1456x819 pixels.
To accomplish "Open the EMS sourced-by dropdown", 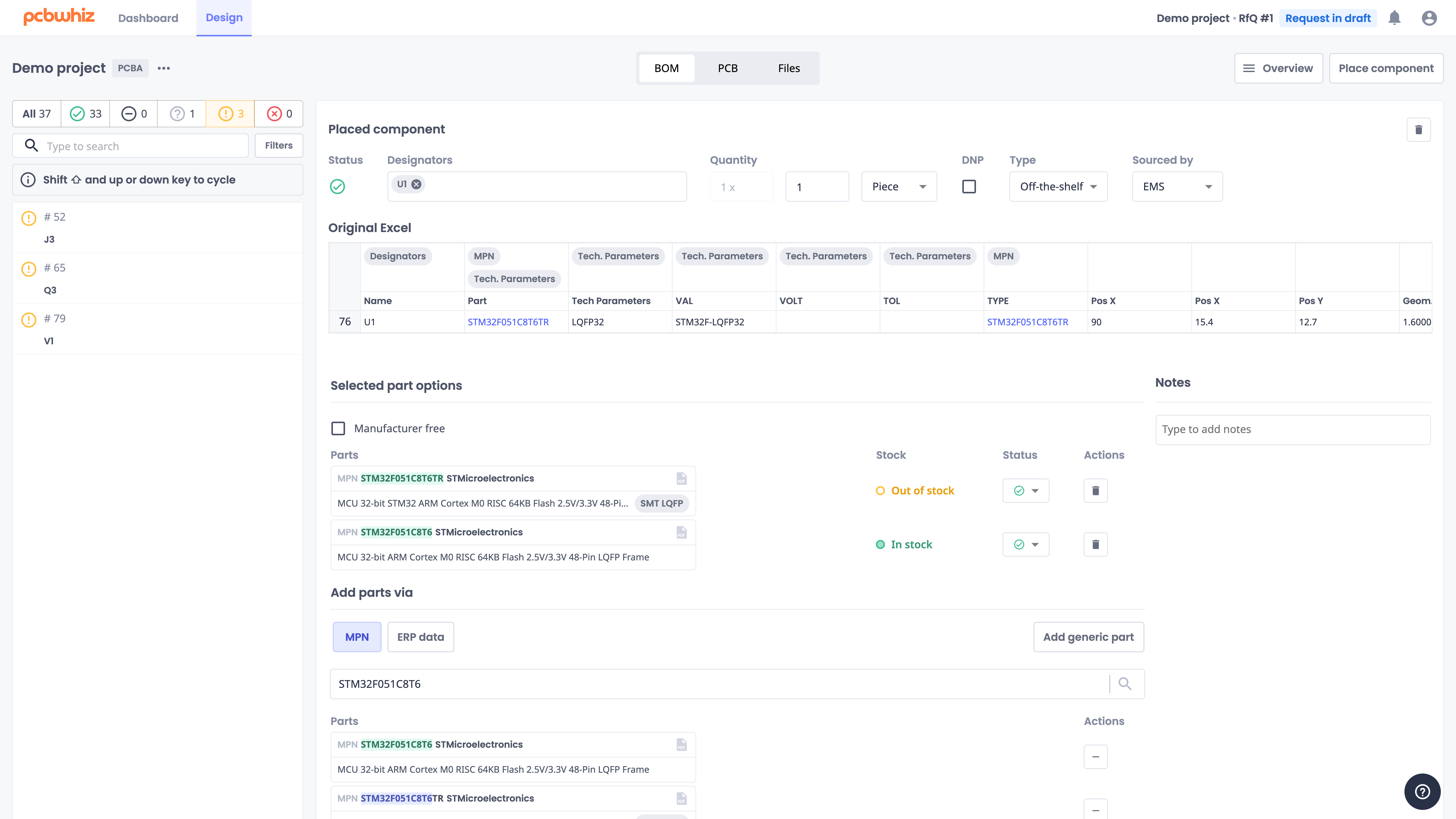I will [x=1177, y=187].
